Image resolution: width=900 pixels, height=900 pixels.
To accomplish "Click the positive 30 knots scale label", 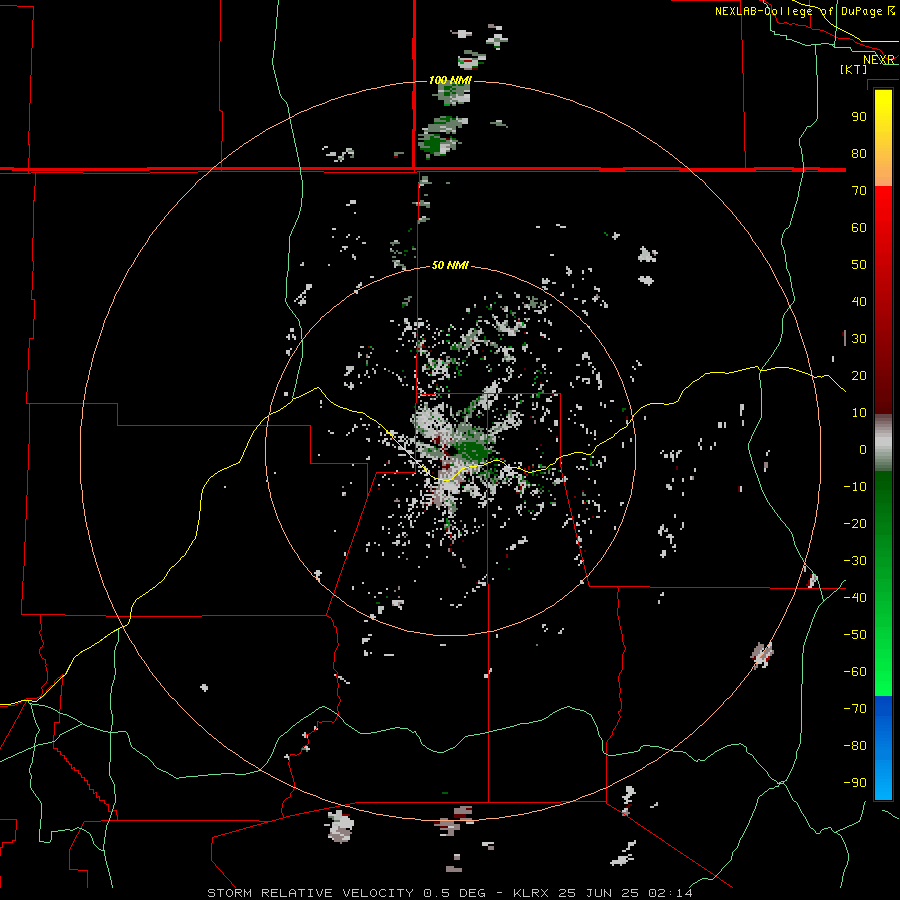I will (859, 339).
